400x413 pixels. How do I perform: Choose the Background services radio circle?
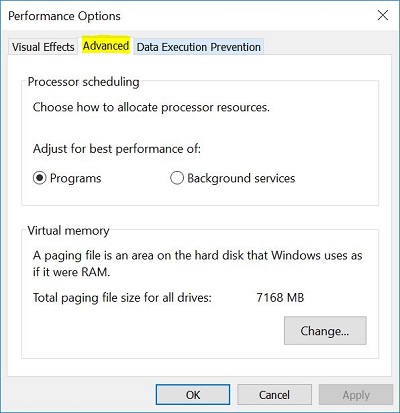[x=177, y=178]
